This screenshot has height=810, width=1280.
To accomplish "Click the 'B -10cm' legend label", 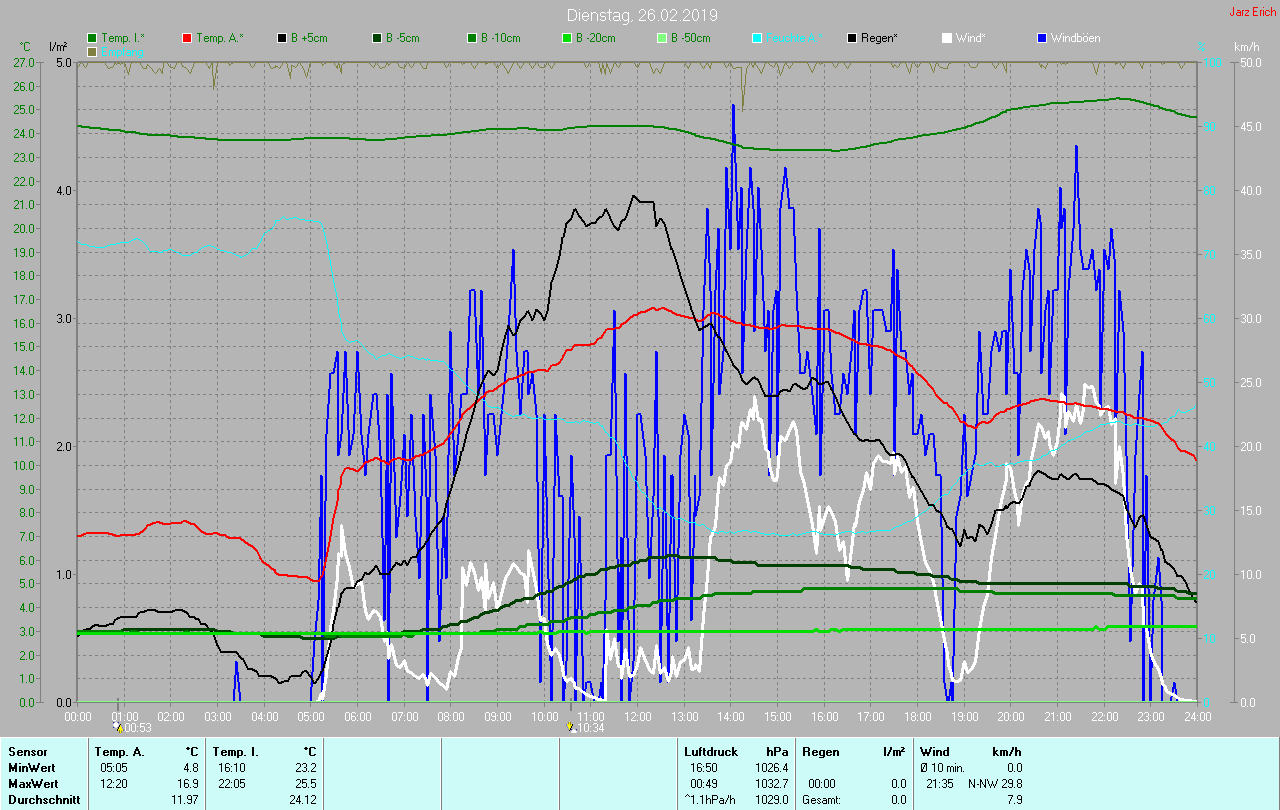I will [500, 38].
